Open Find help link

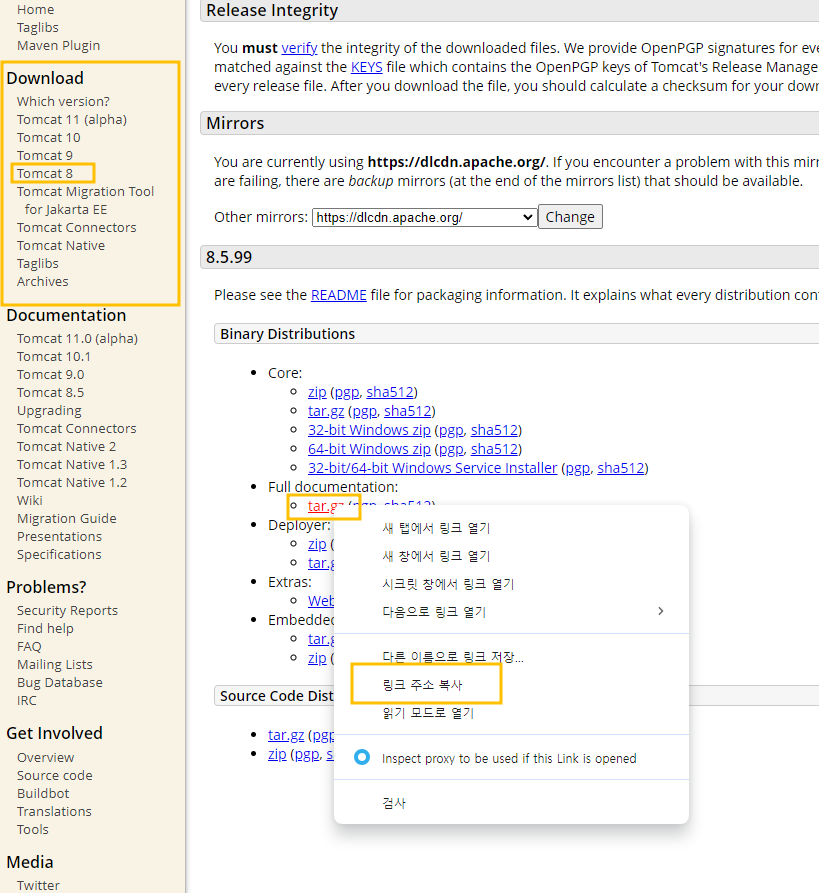[45, 629]
